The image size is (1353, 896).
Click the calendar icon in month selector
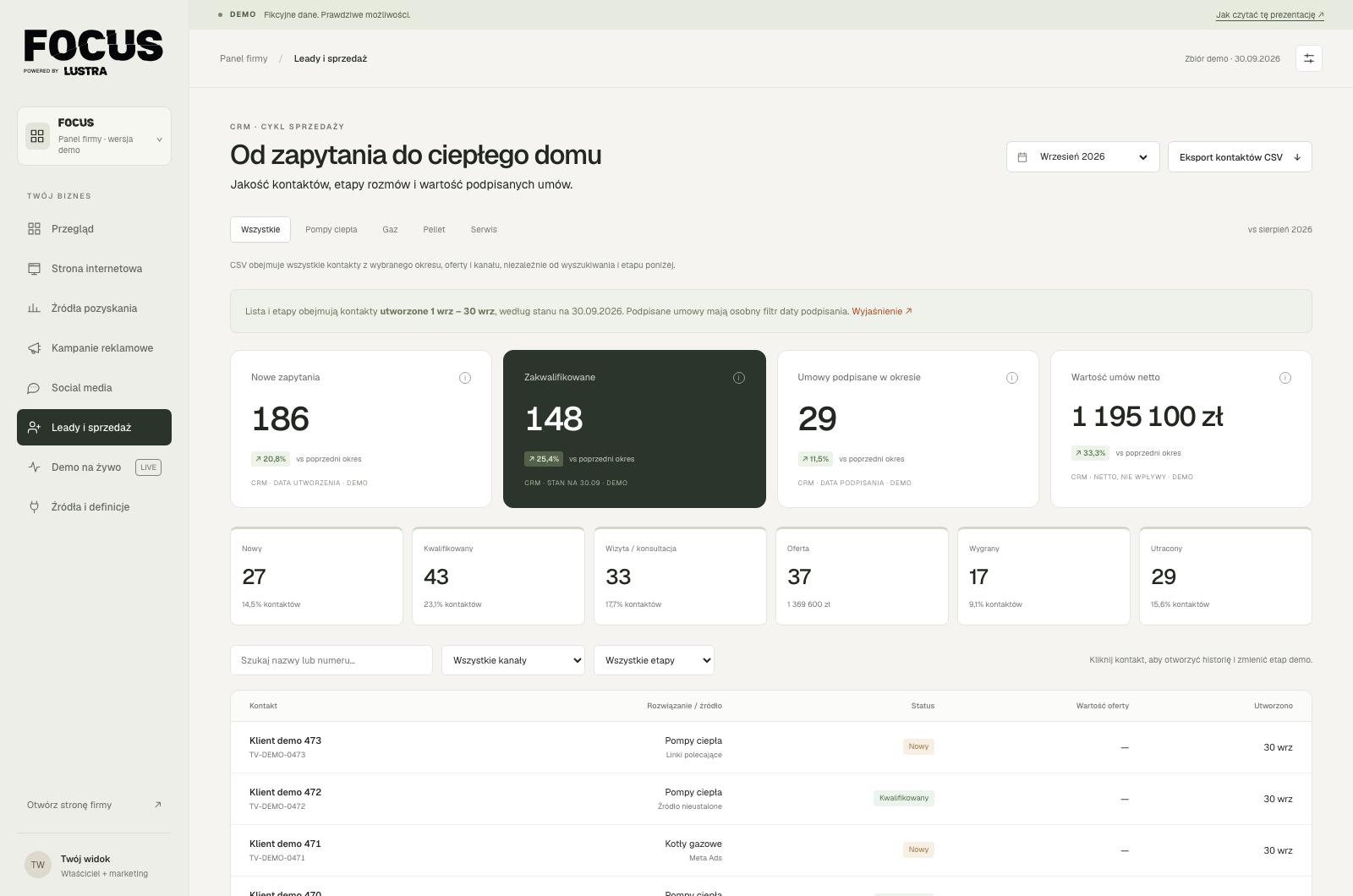(x=1022, y=157)
